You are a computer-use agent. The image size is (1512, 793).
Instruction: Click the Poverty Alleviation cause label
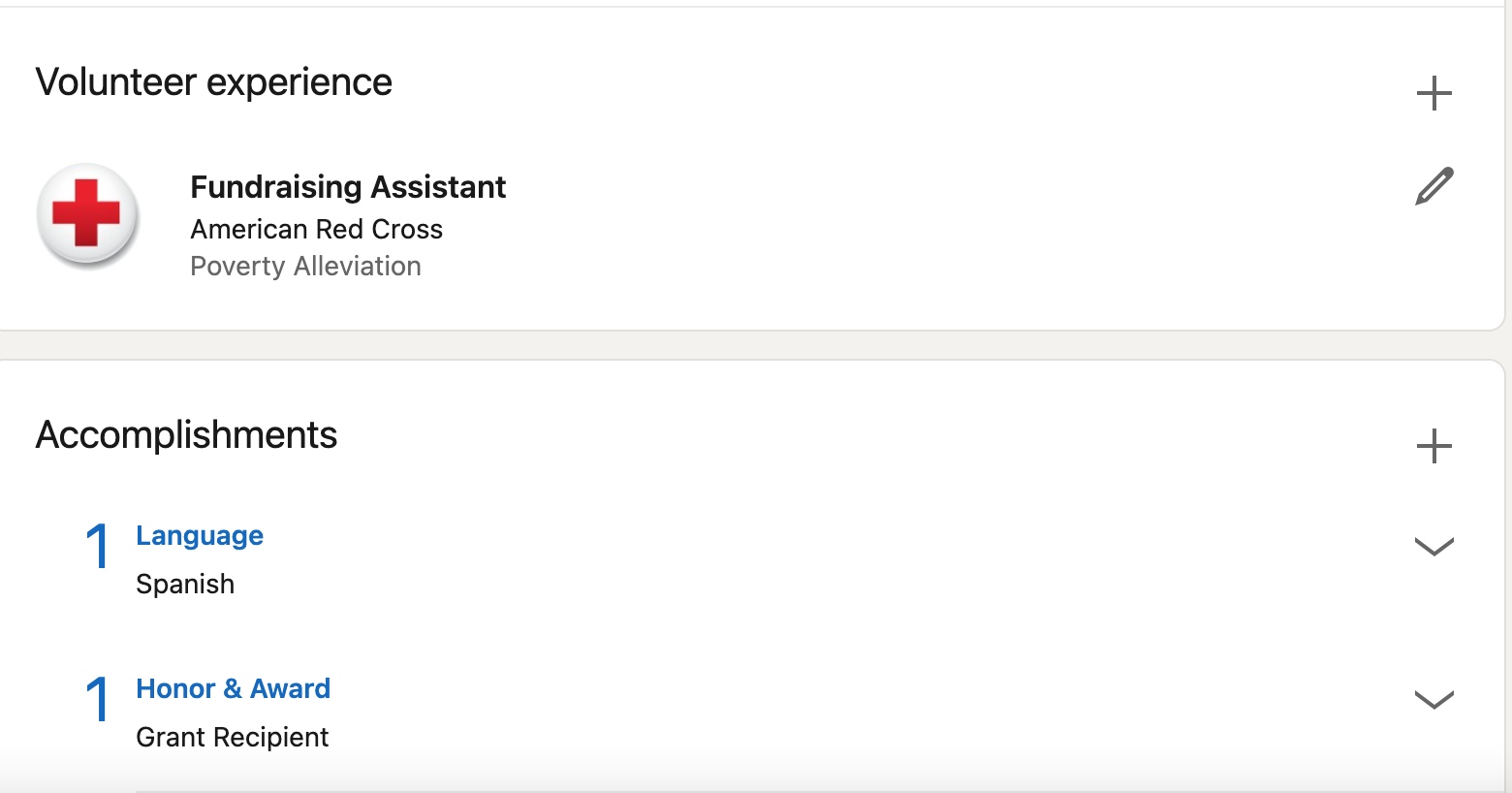tap(305, 266)
